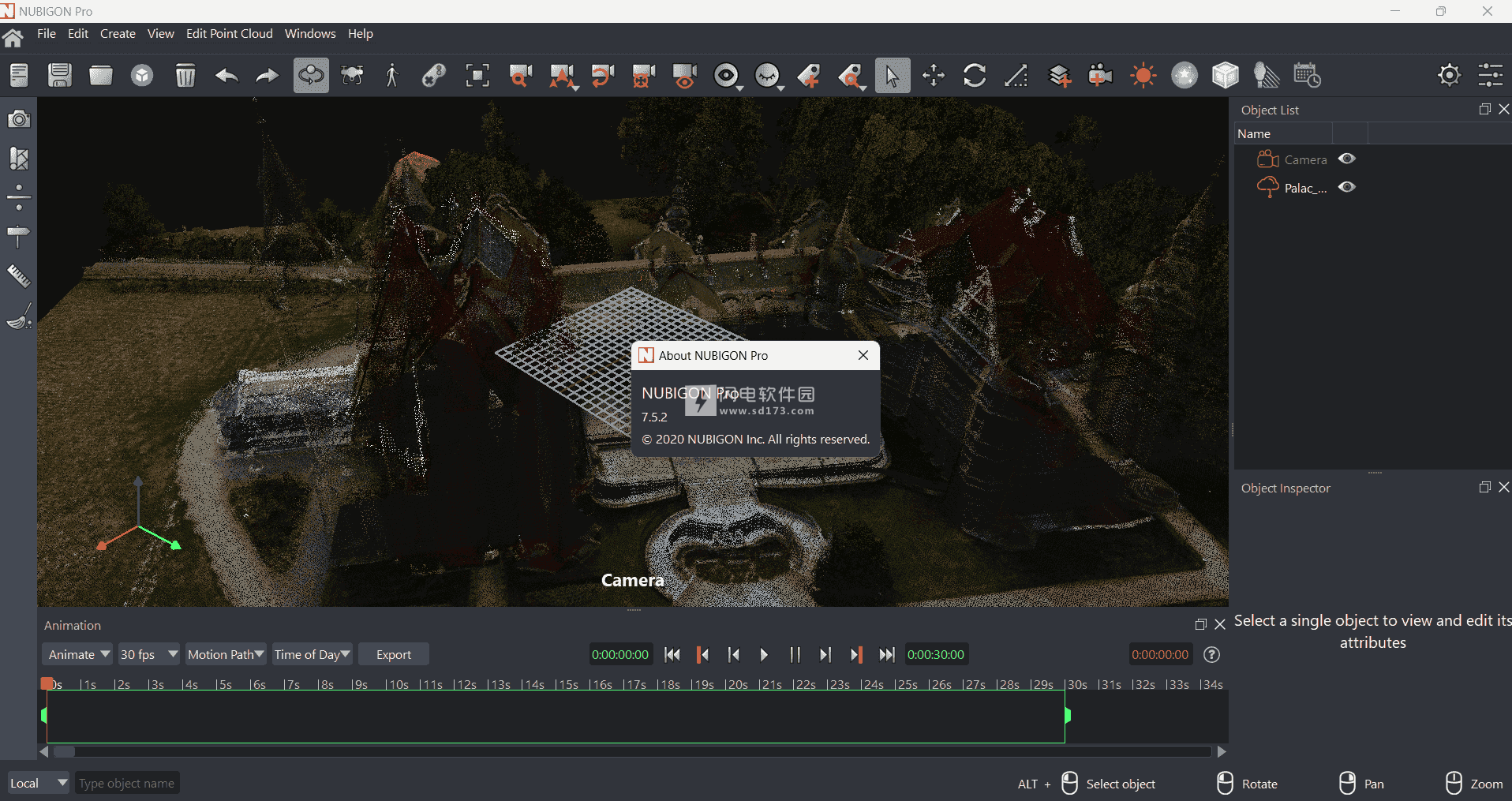
Task: Open the Time of Day dropdown
Action: [312, 654]
